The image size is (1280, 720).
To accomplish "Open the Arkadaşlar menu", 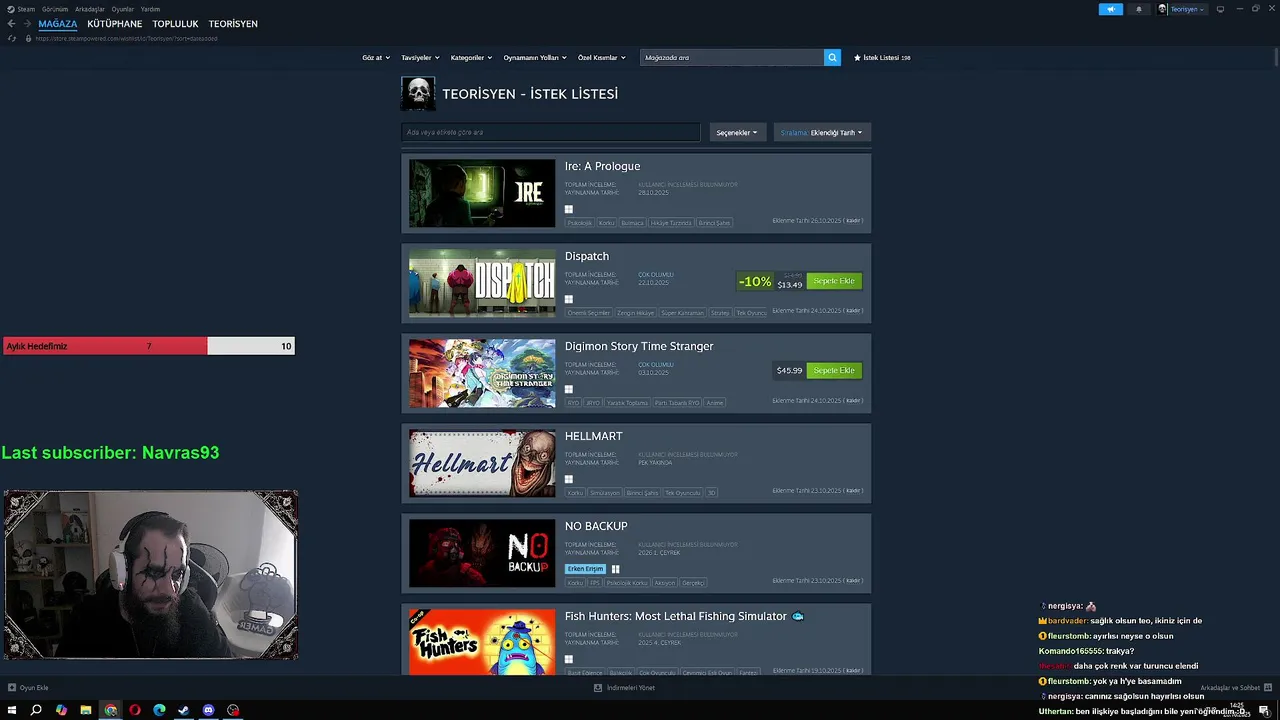I will (90, 9).
